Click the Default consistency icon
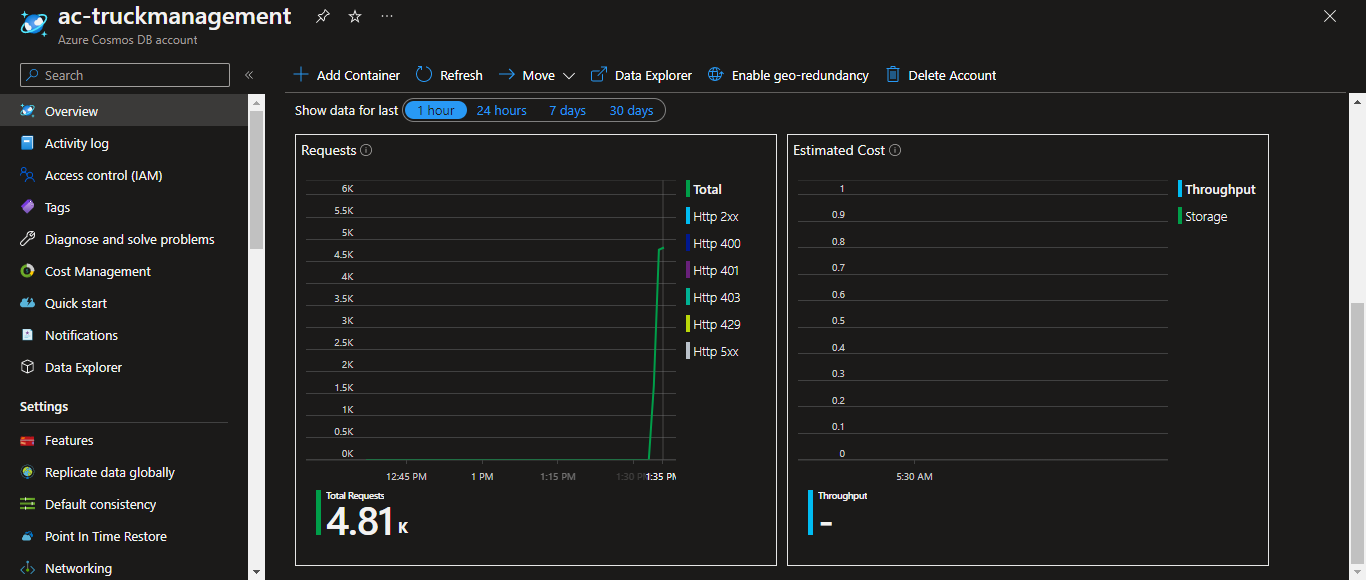This screenshot has width=1366, height=580. (28, 504)
